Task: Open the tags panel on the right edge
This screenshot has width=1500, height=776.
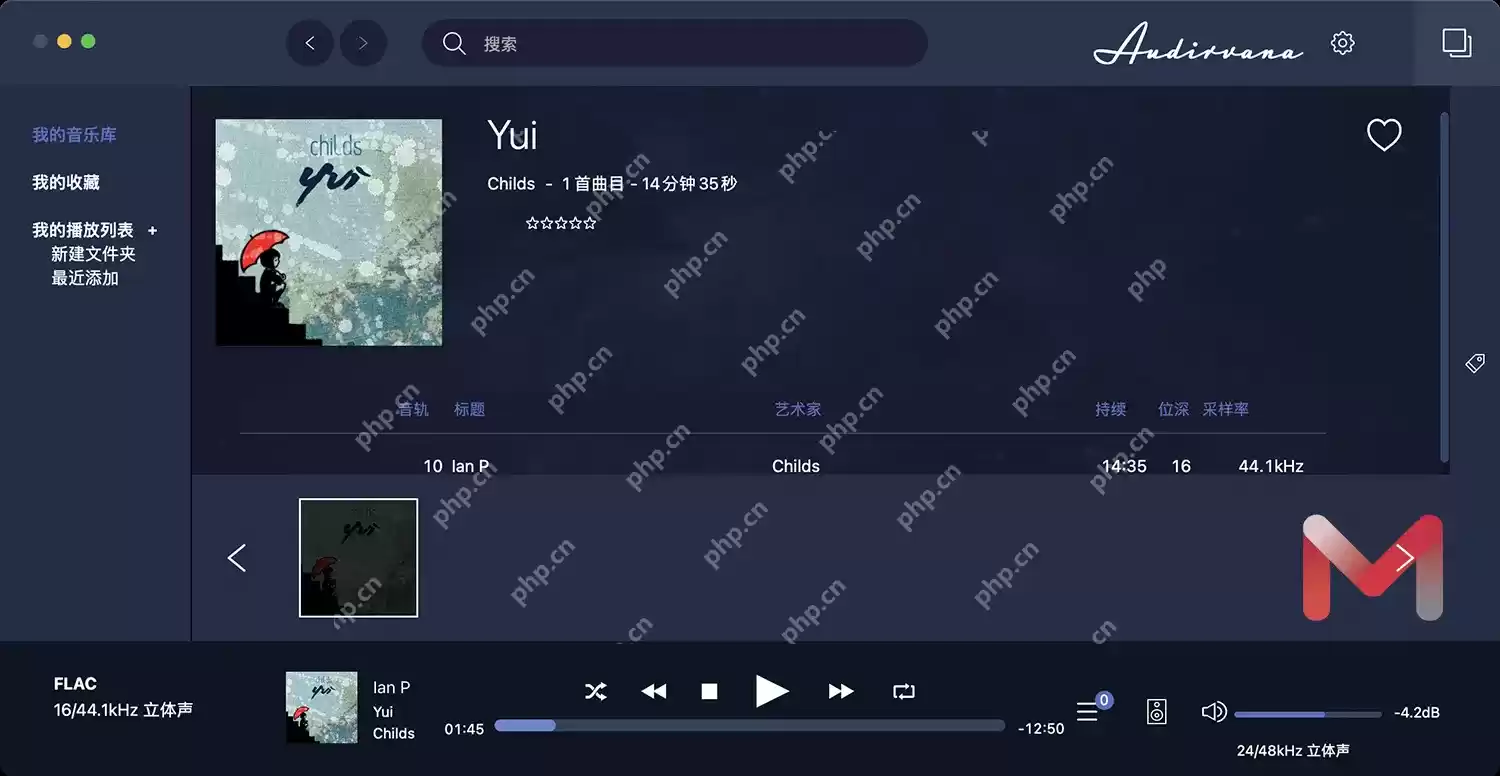Action: [x=1476, y=363]
